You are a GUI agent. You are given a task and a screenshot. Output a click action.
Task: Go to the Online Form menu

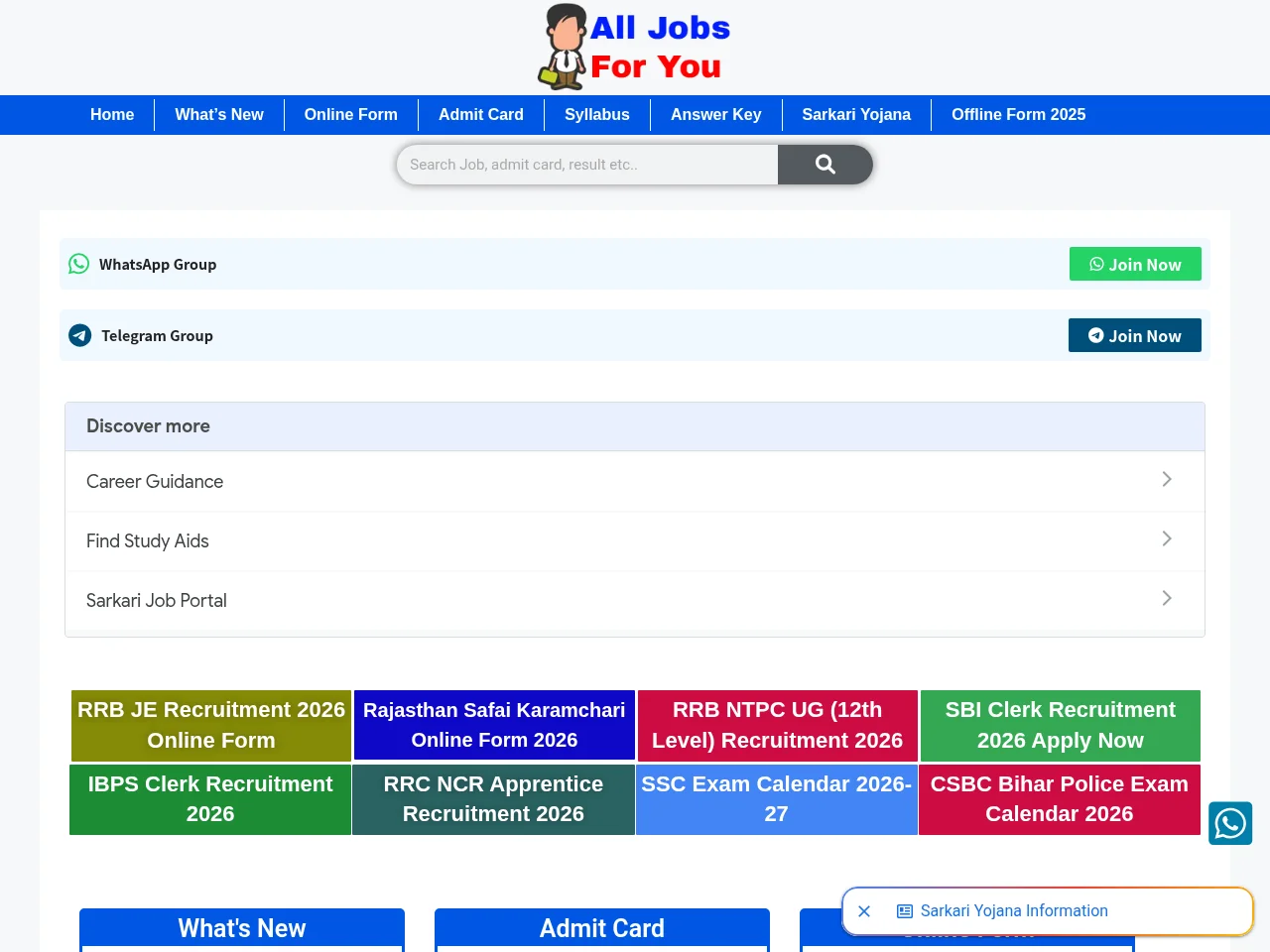tap(351, 115)
